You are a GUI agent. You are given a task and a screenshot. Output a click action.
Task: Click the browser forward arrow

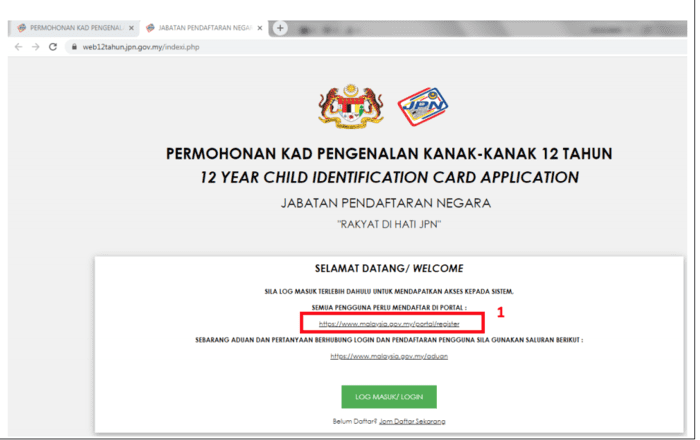coord(36,47)
